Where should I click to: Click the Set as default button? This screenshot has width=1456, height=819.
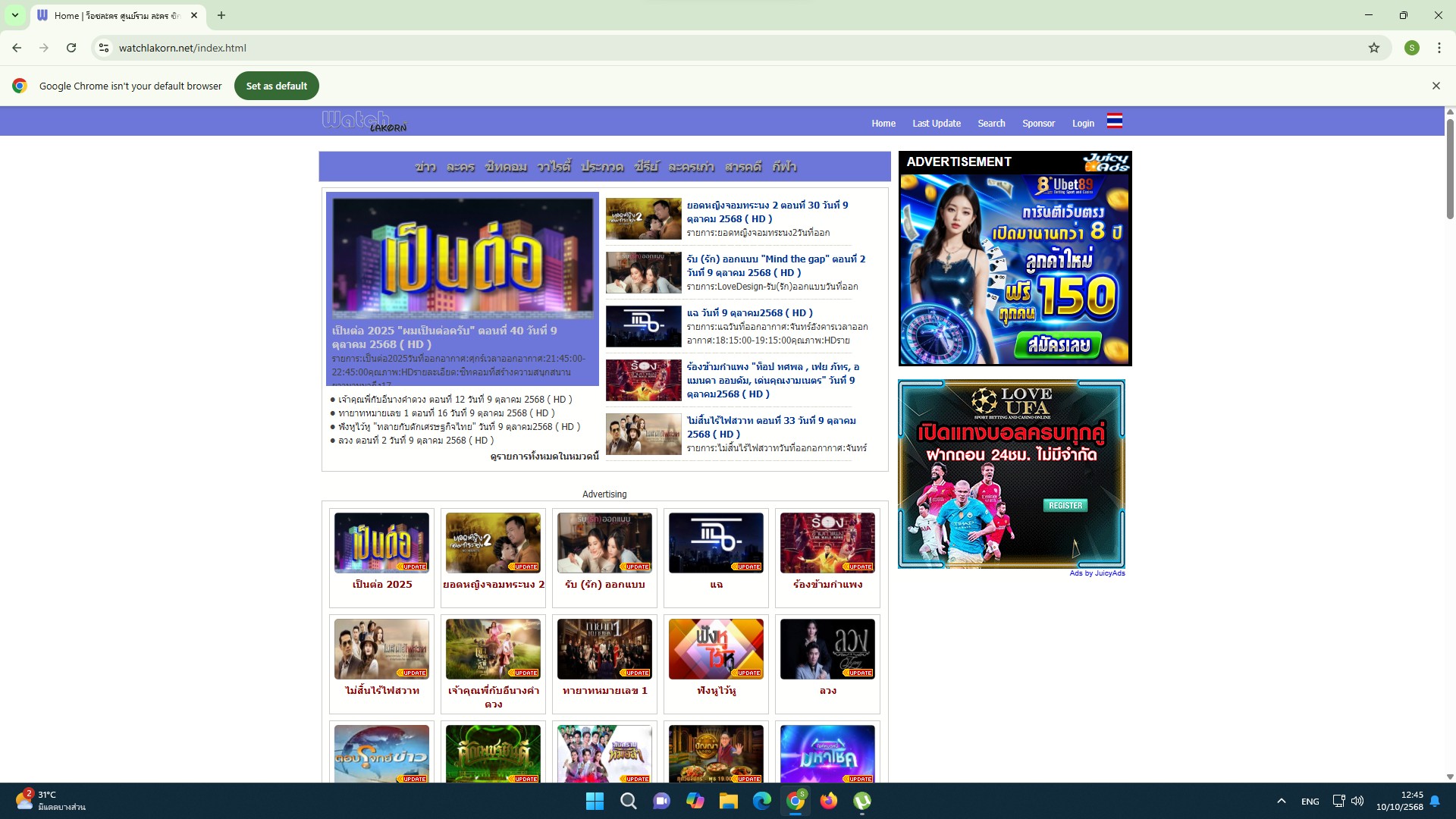click(276, 86)
